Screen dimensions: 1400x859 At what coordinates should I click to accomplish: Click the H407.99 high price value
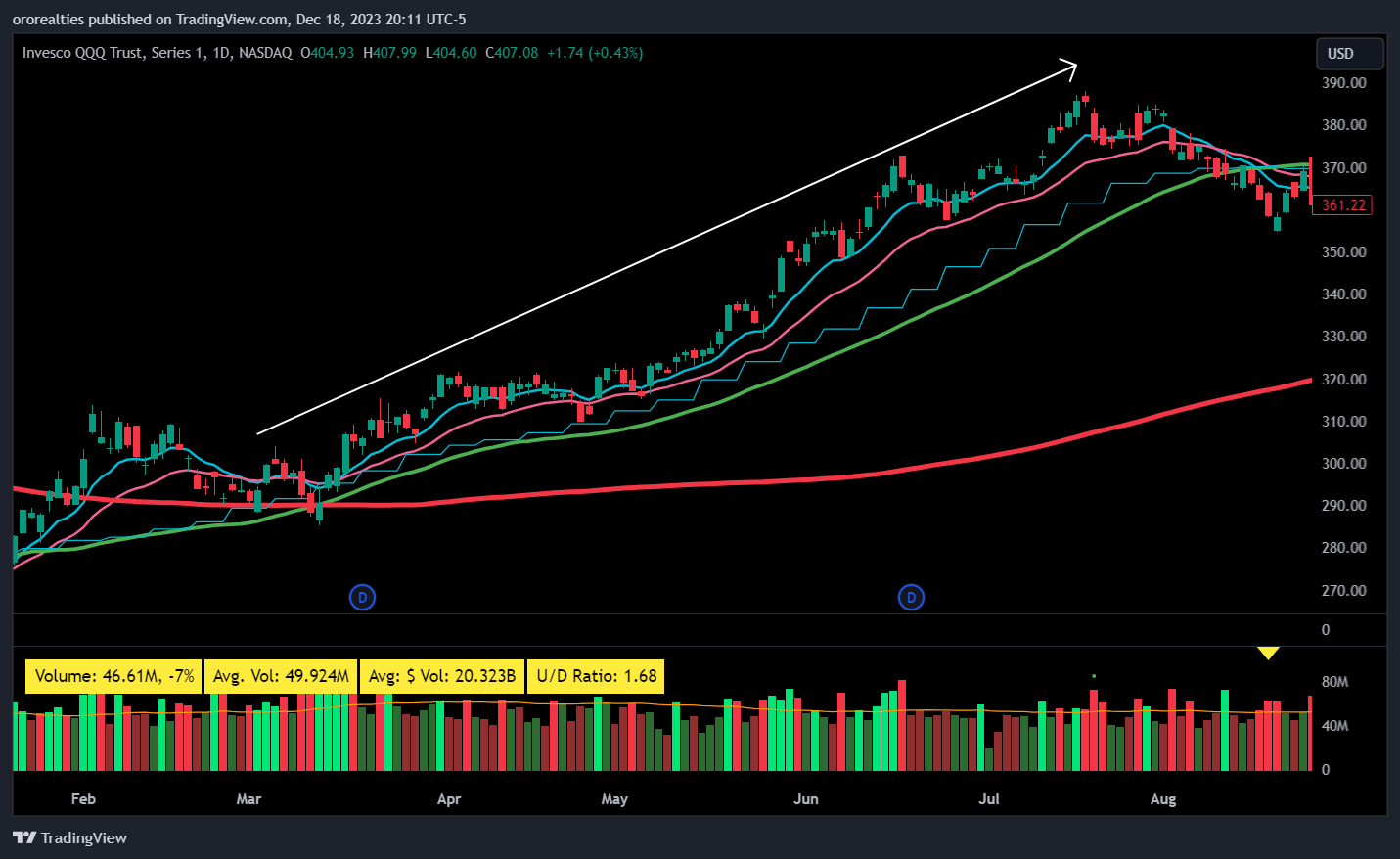click(x=389, y=53)
